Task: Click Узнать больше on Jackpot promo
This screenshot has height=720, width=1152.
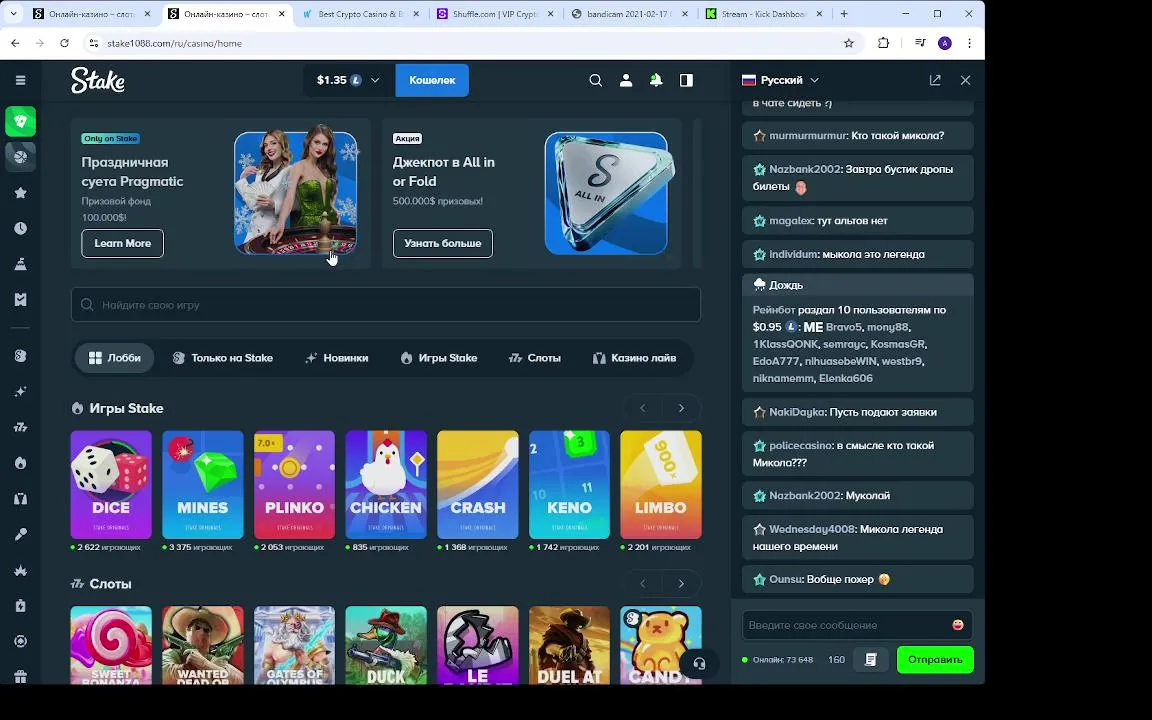Action: tap(443, 243)
